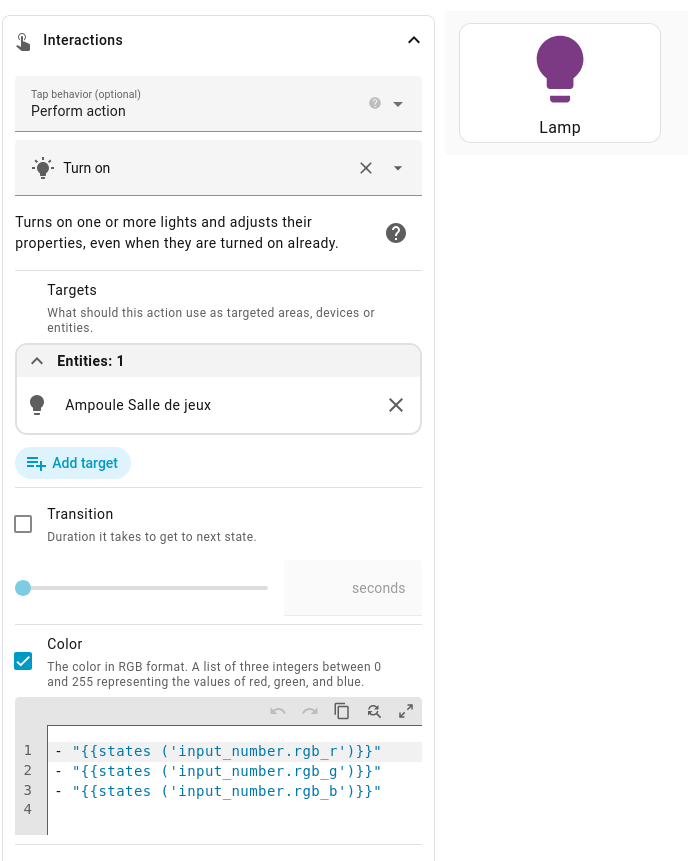Open find and replace in code editor
Screen dimensions: 688x861
tap(374, 711)
